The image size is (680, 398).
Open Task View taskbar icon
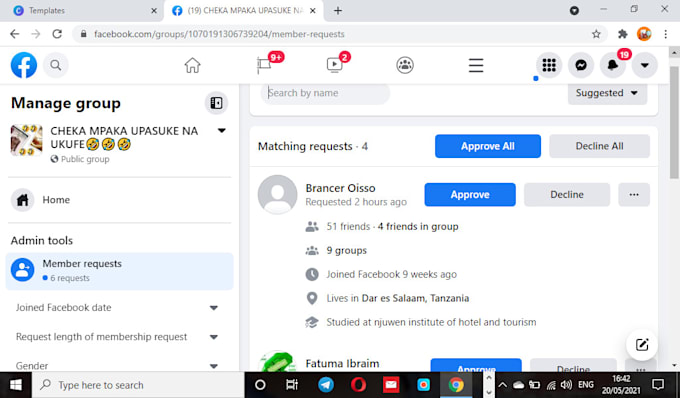[x=292, y=385]
